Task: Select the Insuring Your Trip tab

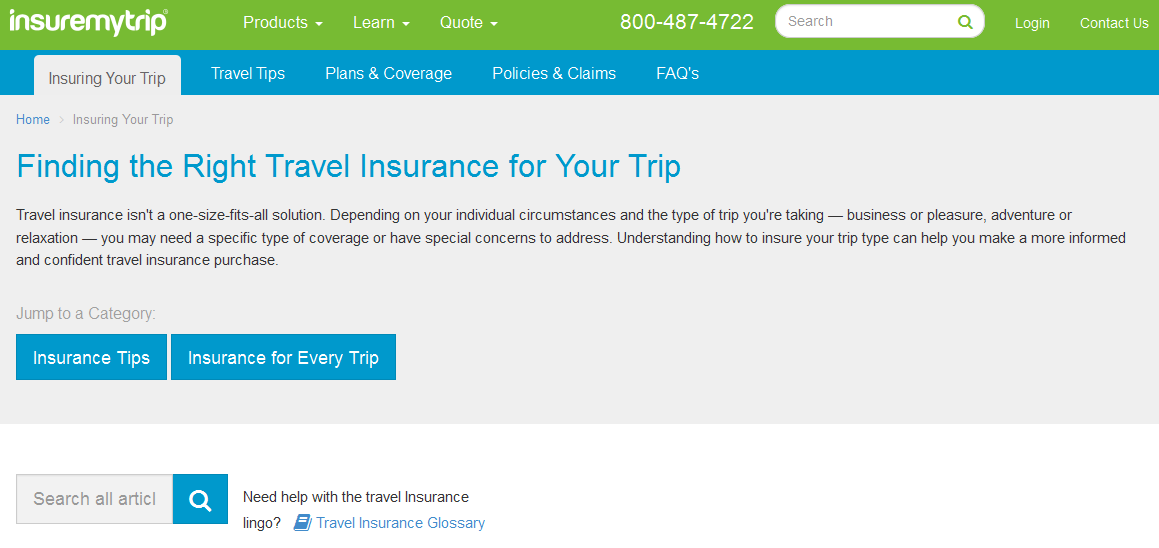Action: [x=107, y=78]
